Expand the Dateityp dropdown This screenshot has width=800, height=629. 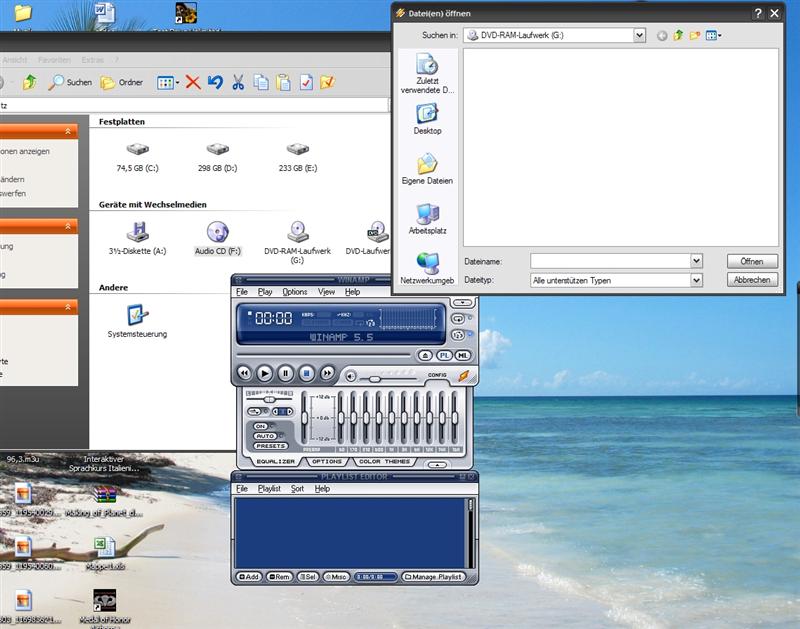click(x=696, y=280)
